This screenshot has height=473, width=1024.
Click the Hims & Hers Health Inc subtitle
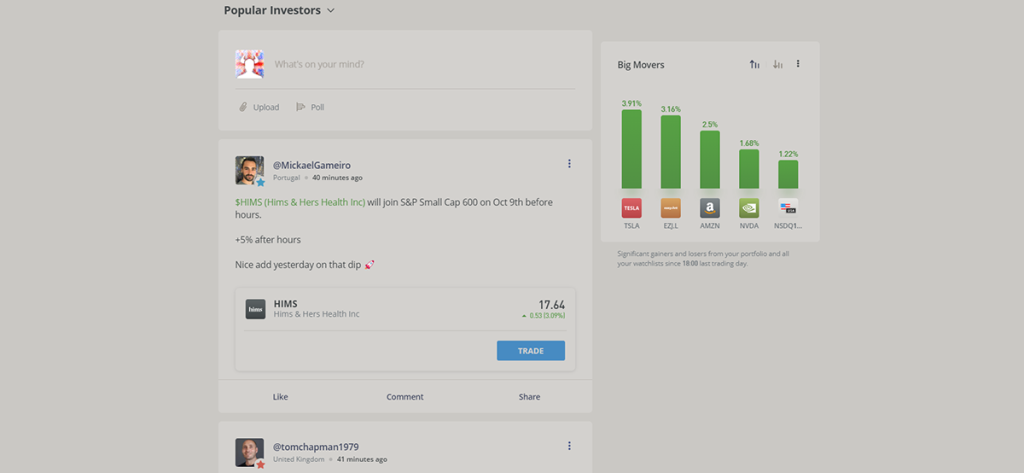click(x=317, y=314)
